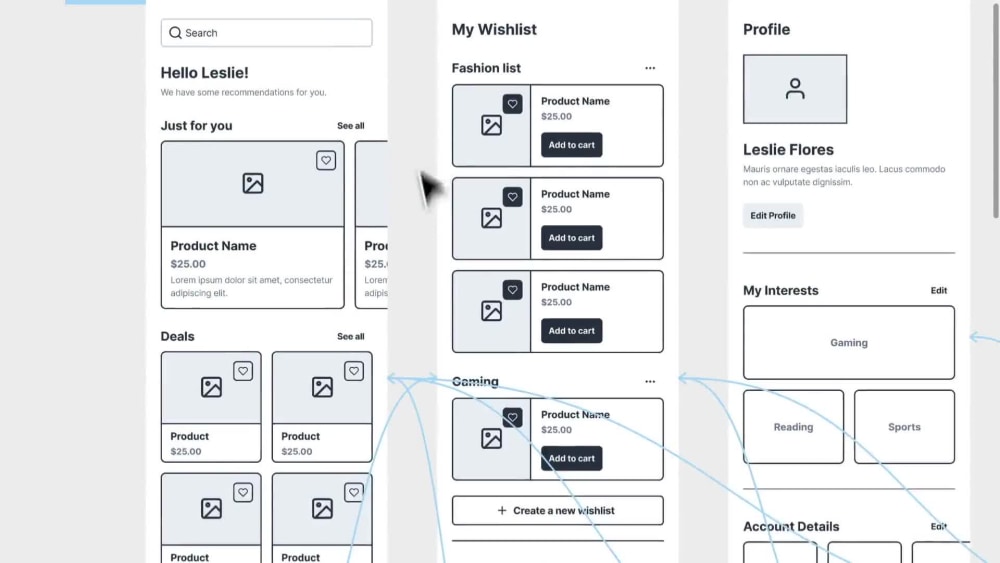1000x563 pixels.
Task: Add third Fashion list product to cart
Action: (571, 331)
